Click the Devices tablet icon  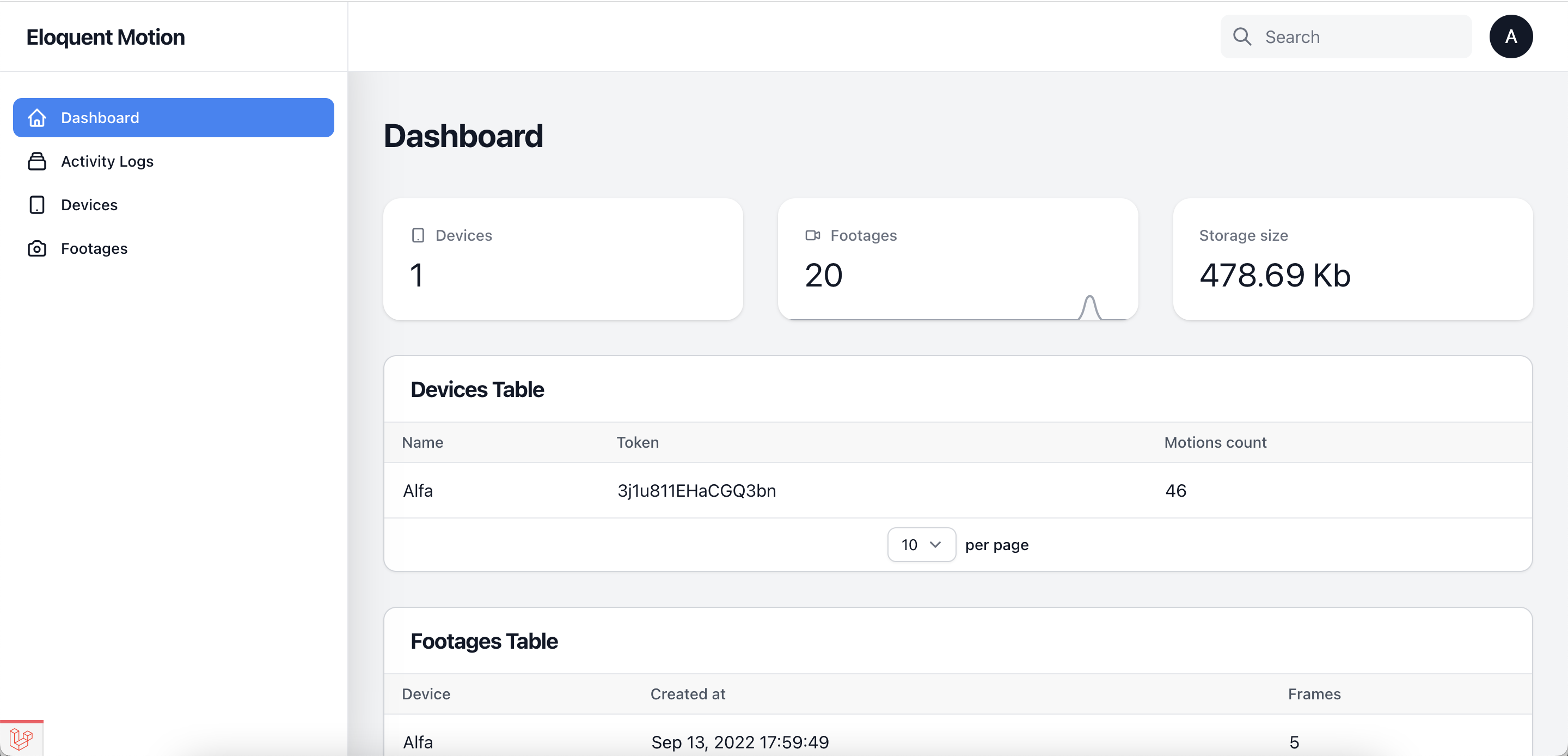pos(418,234)
